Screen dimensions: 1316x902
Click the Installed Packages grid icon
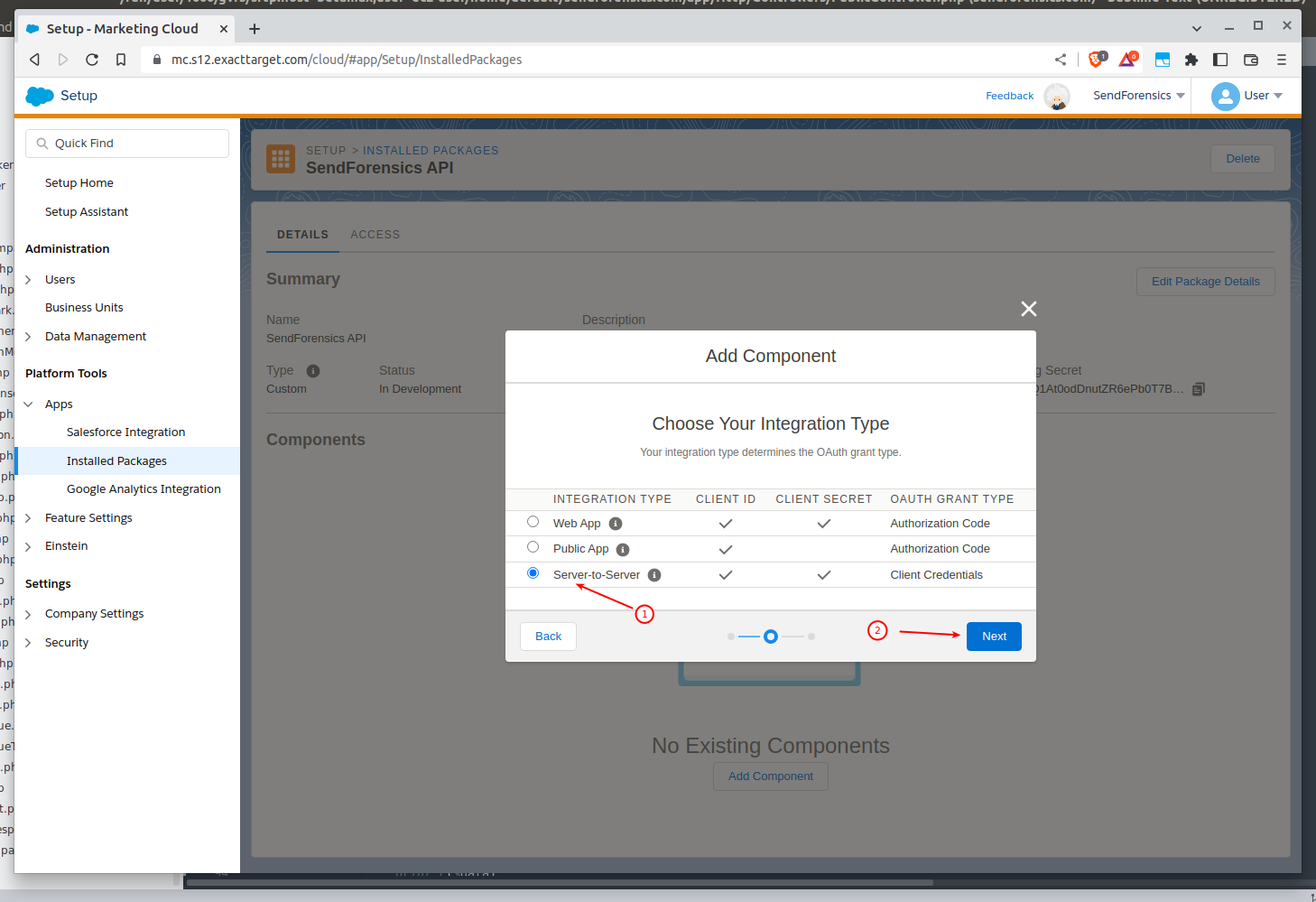point(281,159)
